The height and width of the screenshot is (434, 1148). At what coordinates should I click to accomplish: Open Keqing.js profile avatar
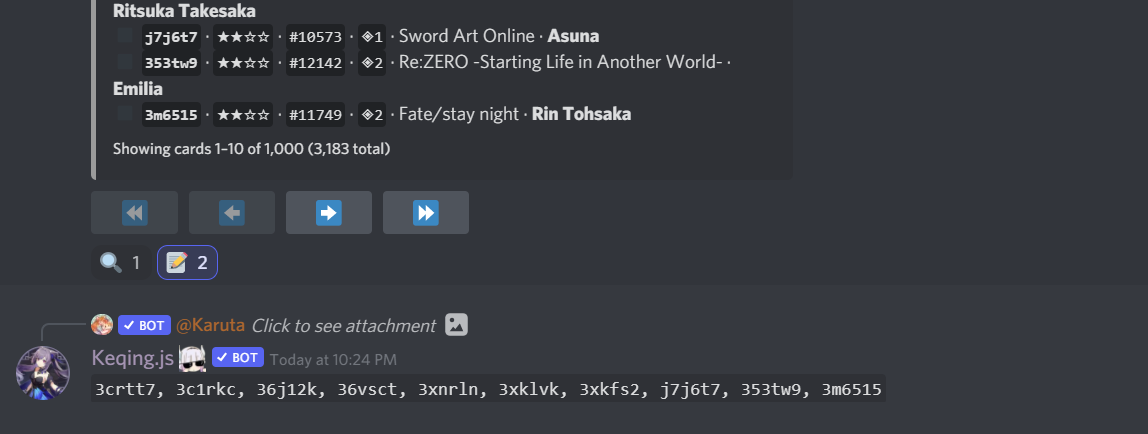pyautogui.click(x=43, y=373)
